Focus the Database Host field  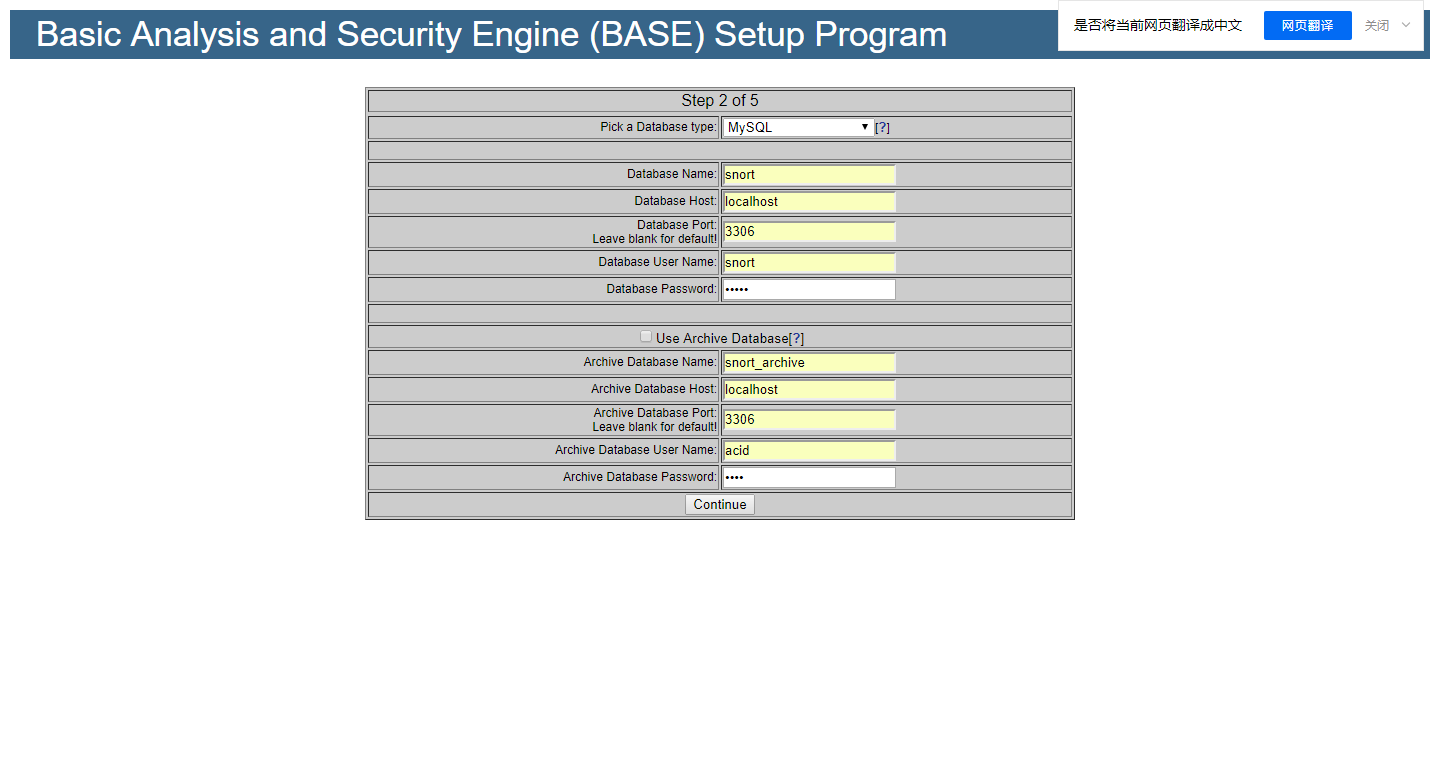click(809, 201)
